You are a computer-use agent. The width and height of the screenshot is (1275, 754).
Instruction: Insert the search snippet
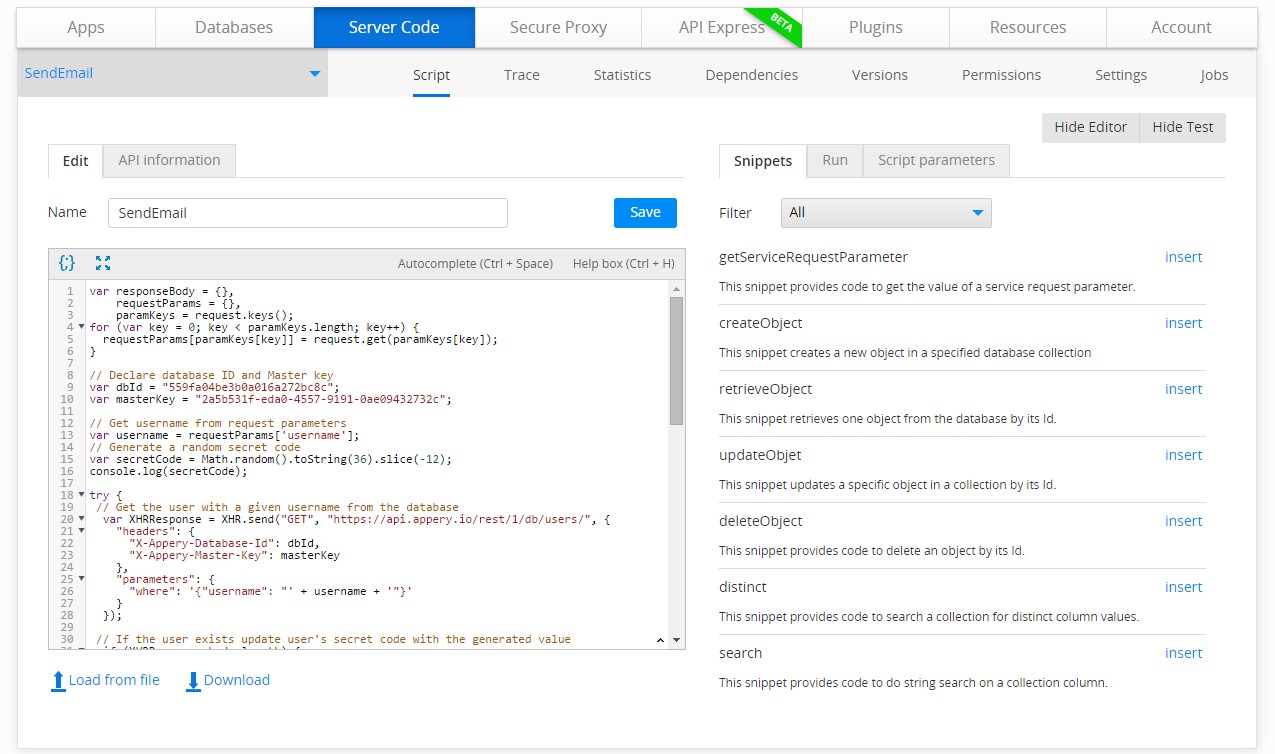(1183, 653)
